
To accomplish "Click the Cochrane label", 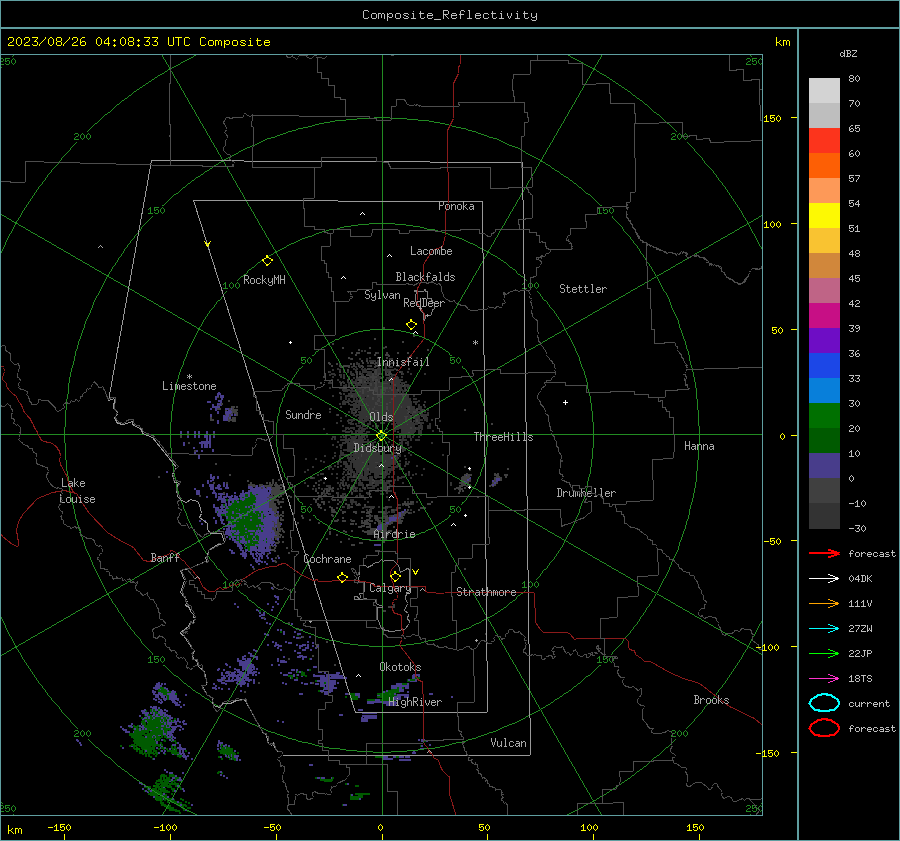I will [x=327, y=559].
